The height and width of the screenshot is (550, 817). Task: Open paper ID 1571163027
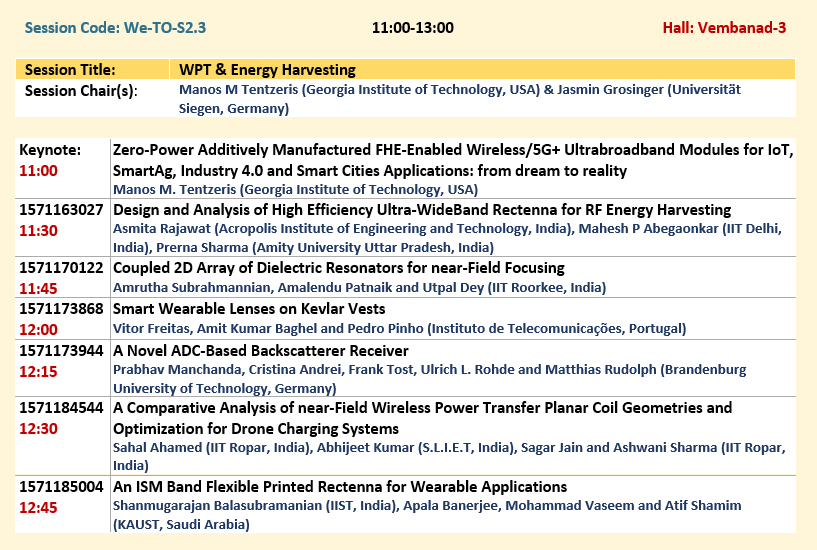pyautogui.click(x=61, y=210)
